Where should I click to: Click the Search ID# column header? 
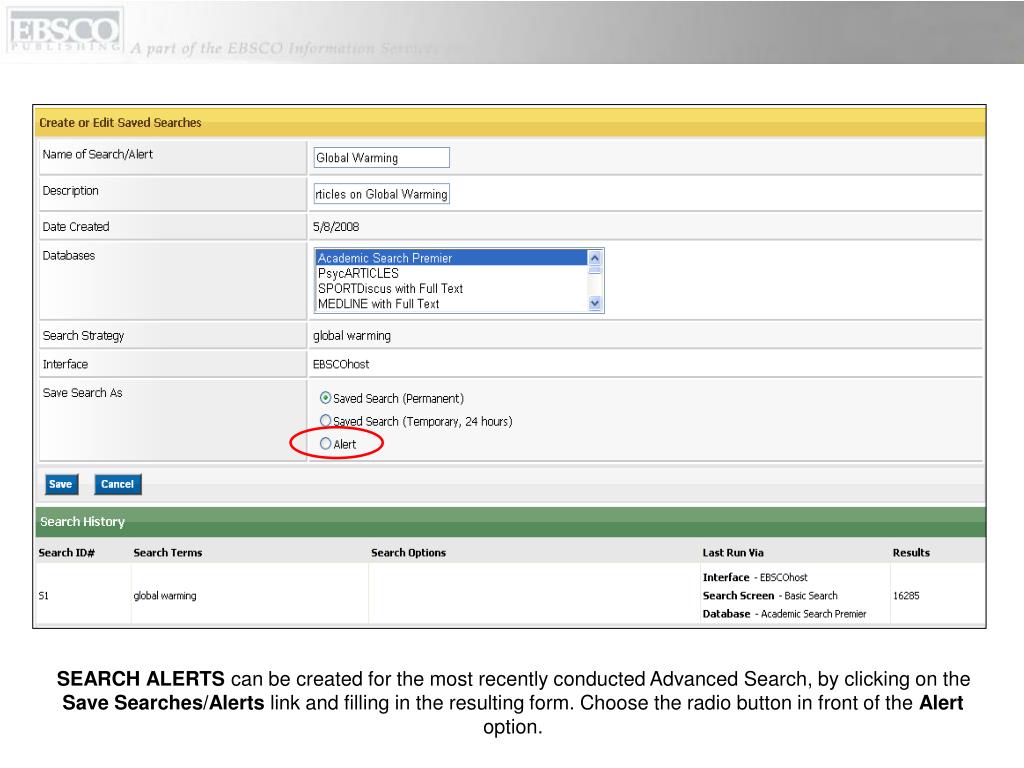tap(67, 552)
